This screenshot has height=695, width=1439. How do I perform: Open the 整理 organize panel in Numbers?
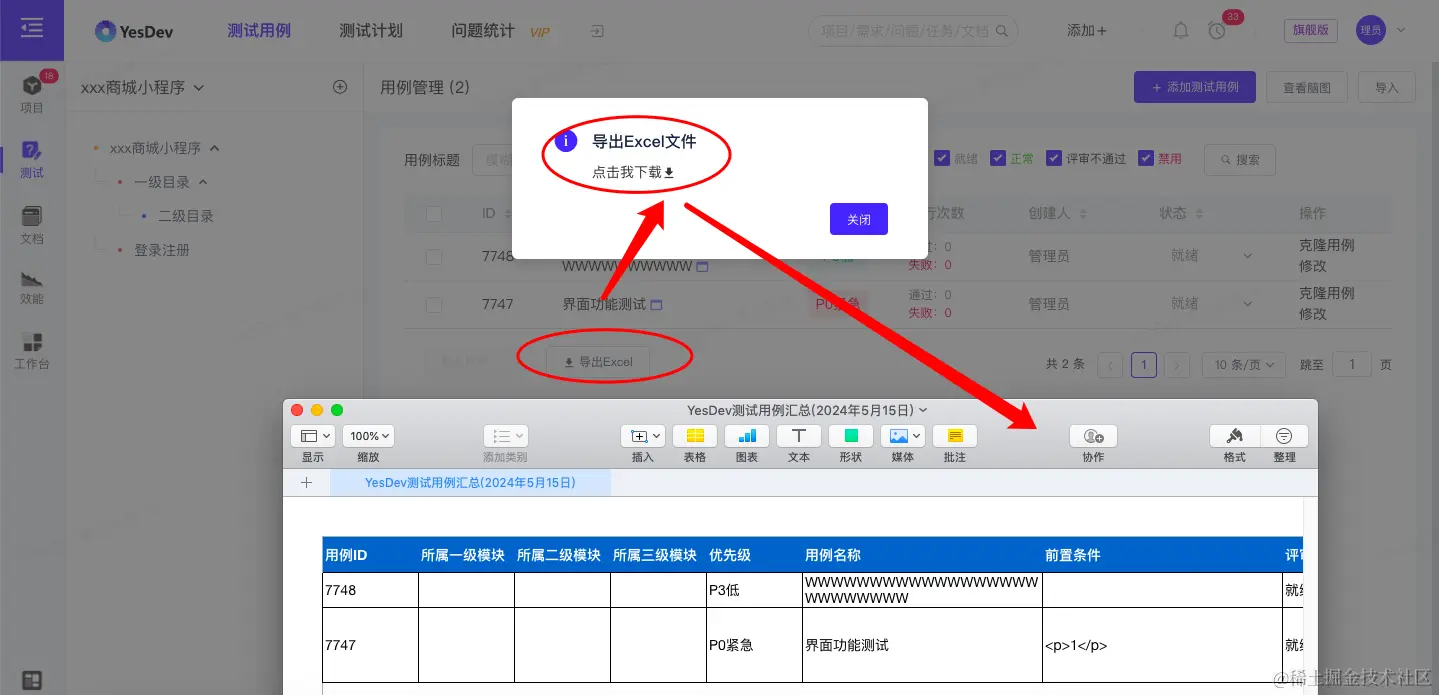(x=1284, y=436)
